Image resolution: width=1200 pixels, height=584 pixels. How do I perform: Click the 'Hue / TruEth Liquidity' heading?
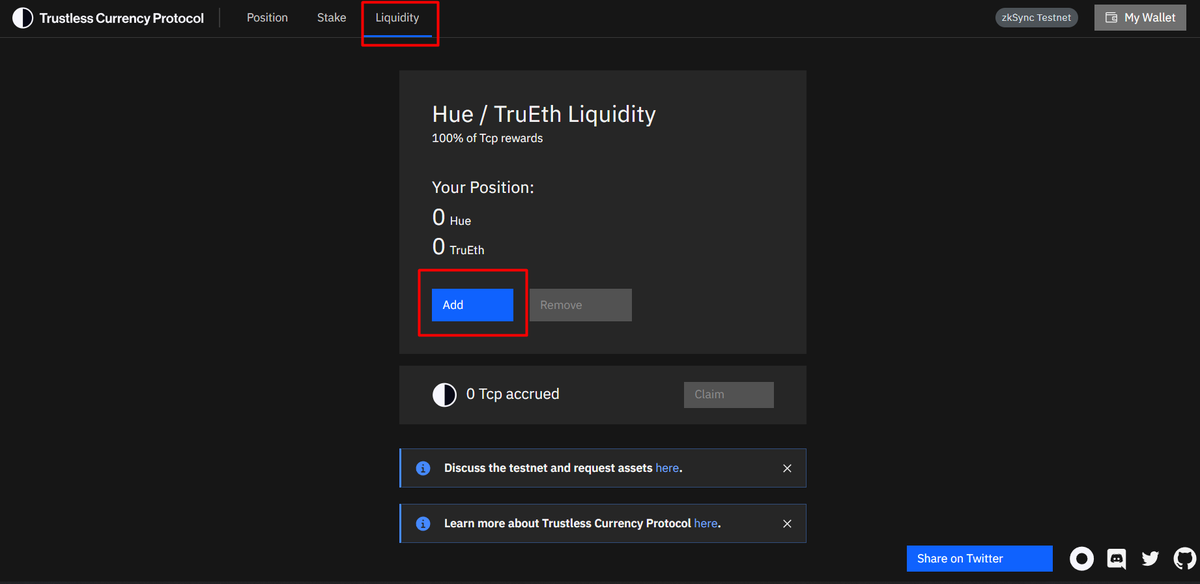544,114
